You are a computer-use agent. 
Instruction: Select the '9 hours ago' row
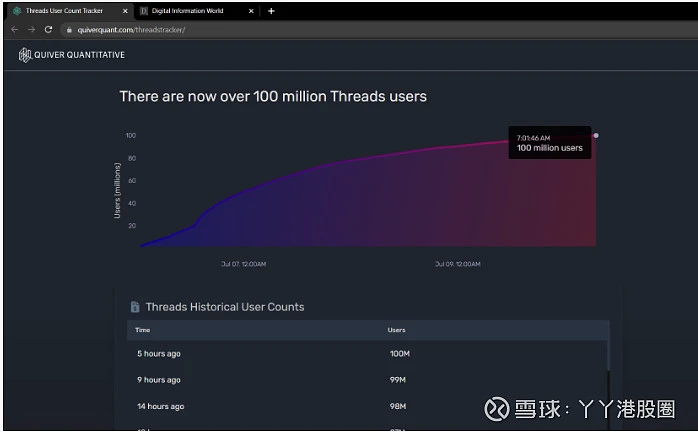pos(367,380)
